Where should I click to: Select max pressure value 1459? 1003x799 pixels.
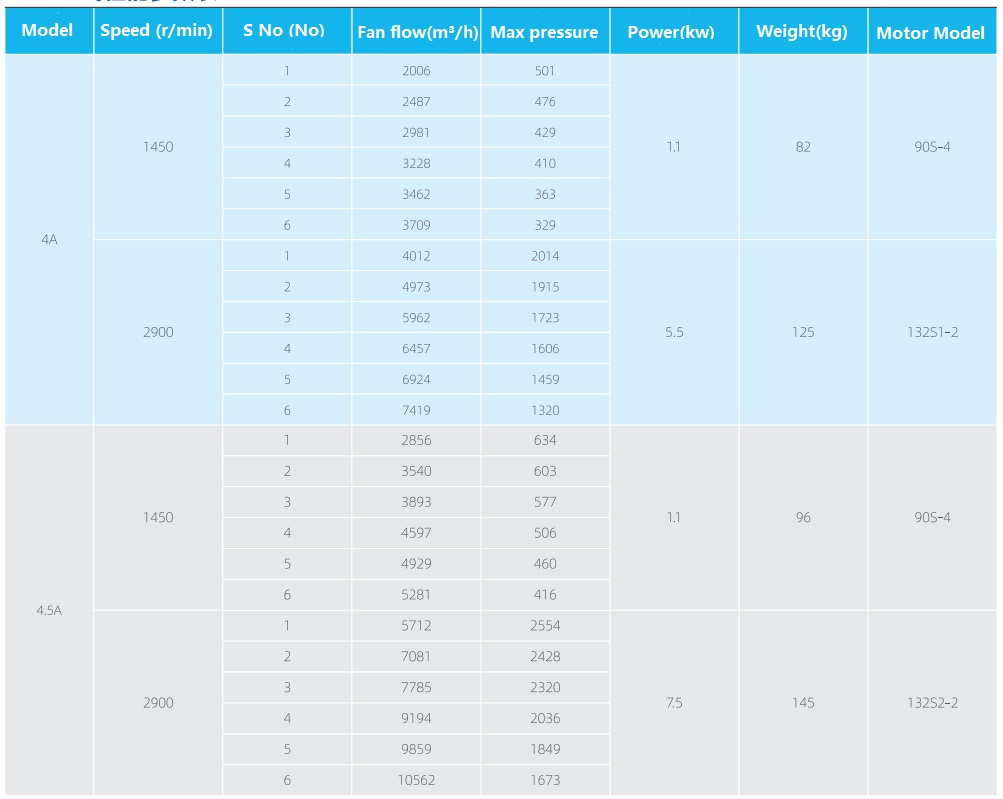(x=545, y=379)
